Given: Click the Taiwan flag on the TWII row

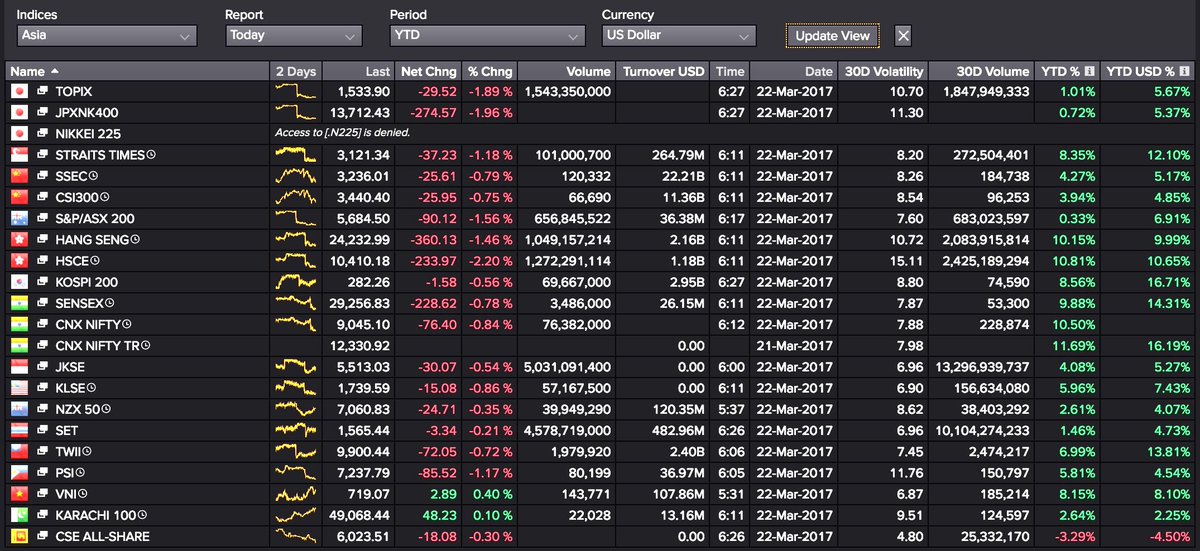Looking at the screenshot, I should coord(18,452).
